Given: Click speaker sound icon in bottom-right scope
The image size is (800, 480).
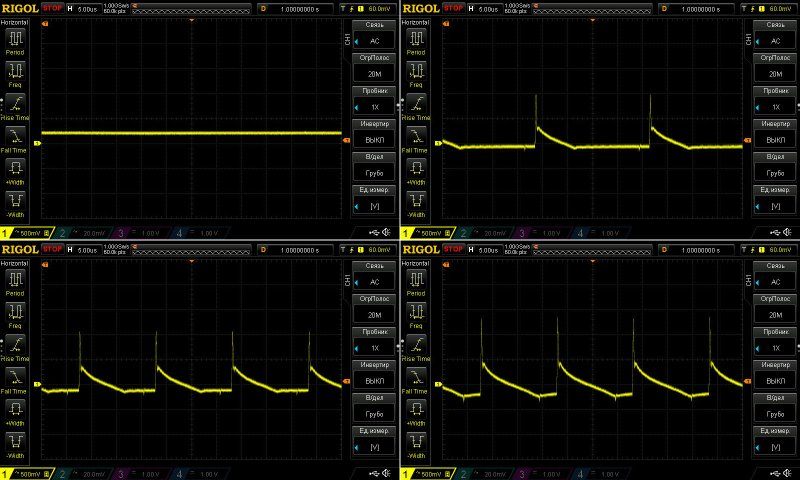Looking at the screenshot, I should point(790,472).
